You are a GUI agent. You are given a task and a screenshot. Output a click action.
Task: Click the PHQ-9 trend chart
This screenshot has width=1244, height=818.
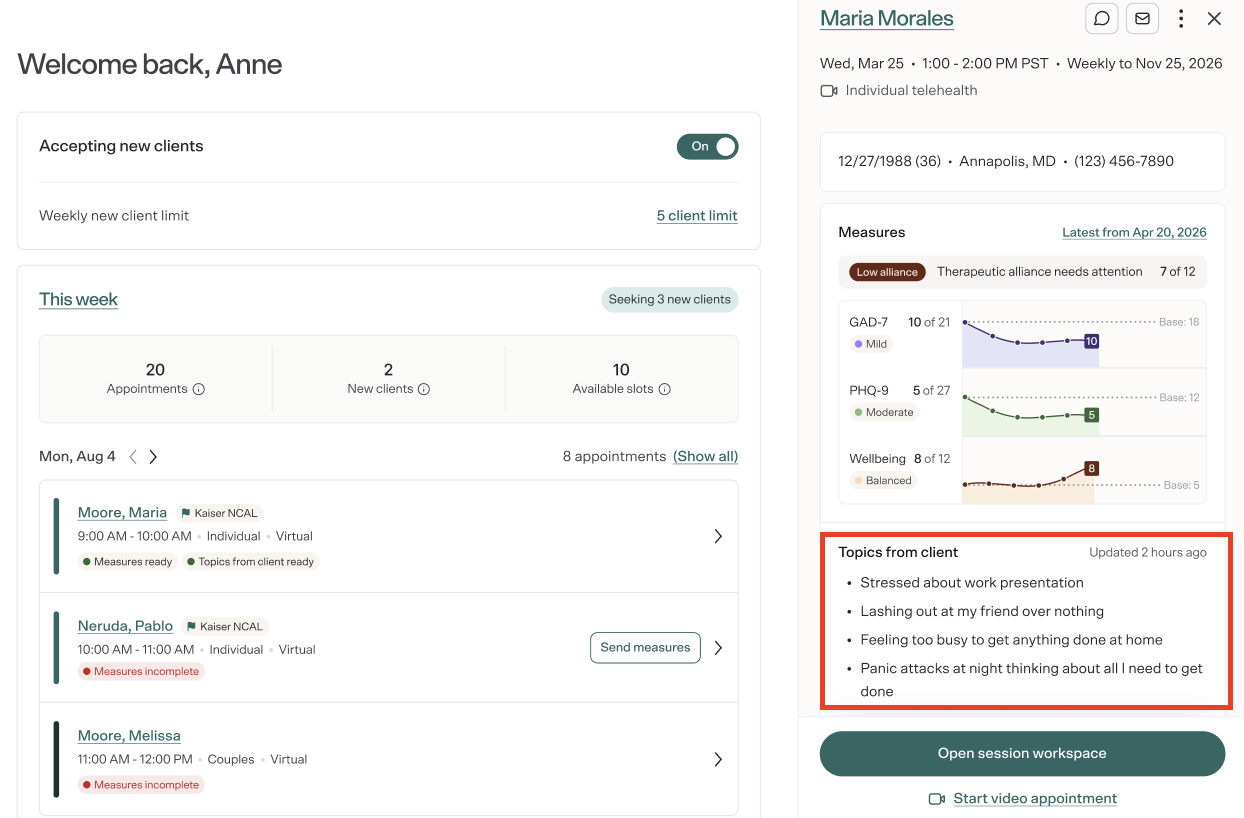tap(1083, 403)
